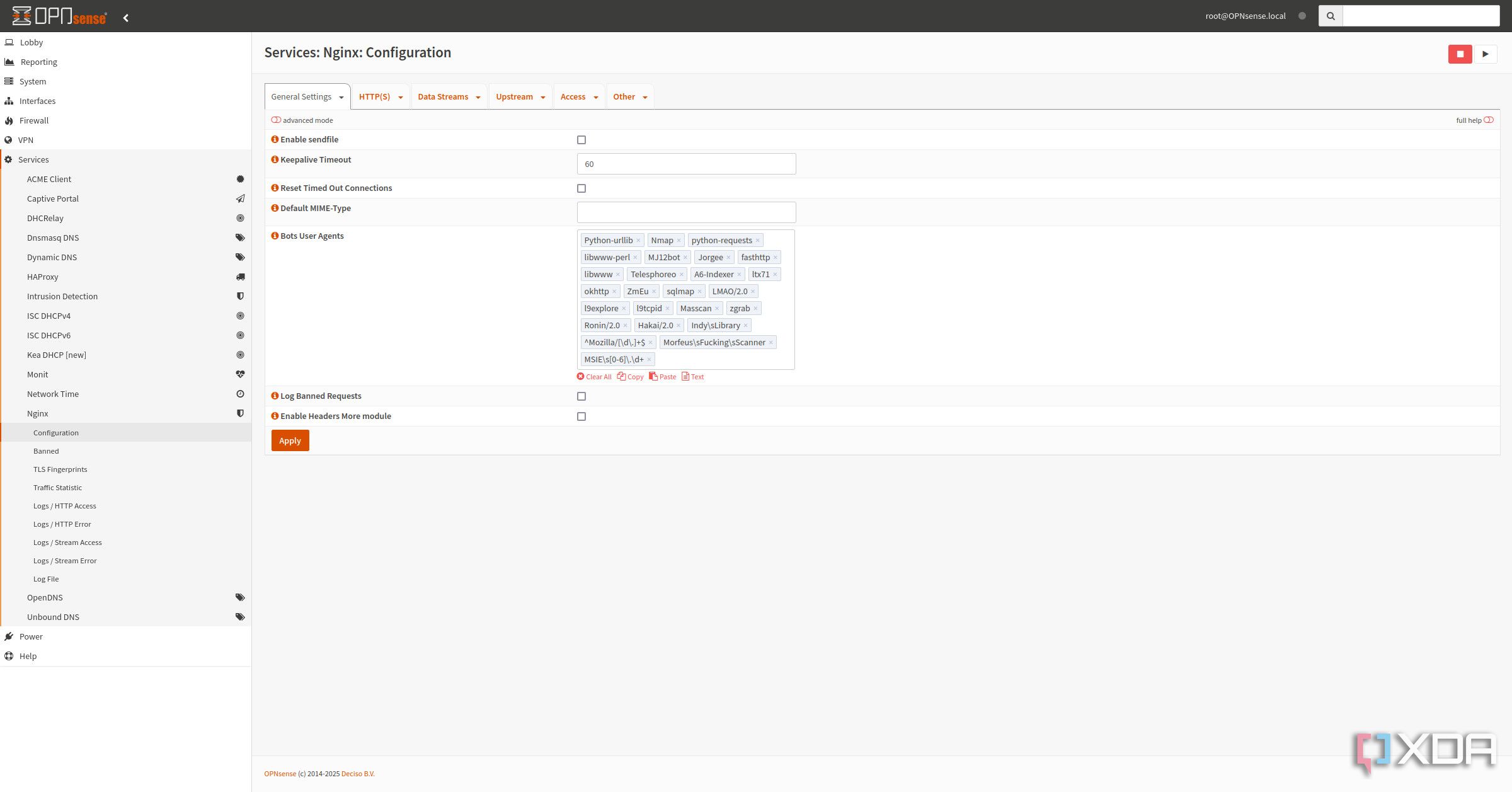The image size is (1512, 792).
Task: Click the HAProxy icon in services list
Action: pyautogui.click(x=240, y=277)
